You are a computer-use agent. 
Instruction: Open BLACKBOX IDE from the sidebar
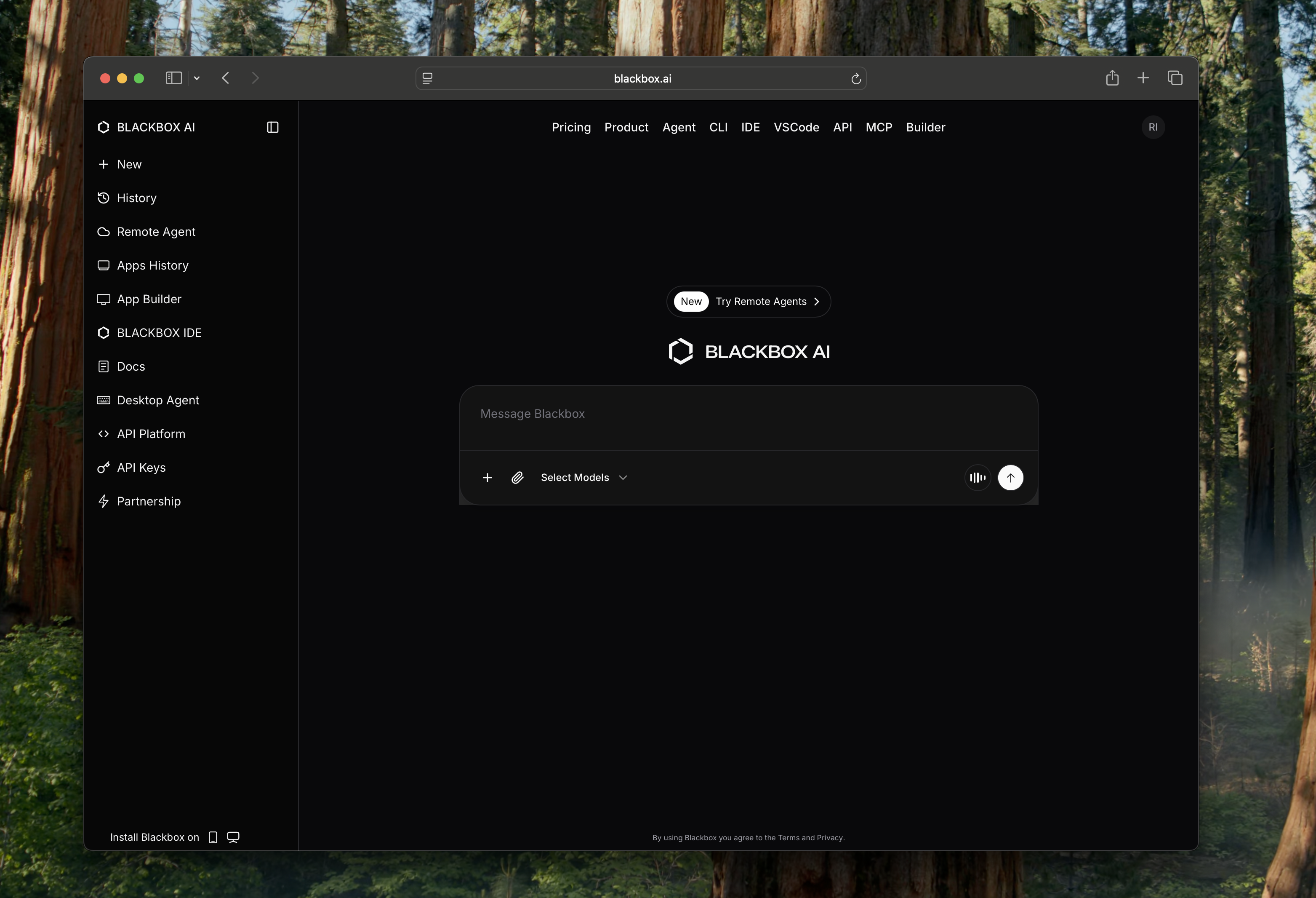159,333
